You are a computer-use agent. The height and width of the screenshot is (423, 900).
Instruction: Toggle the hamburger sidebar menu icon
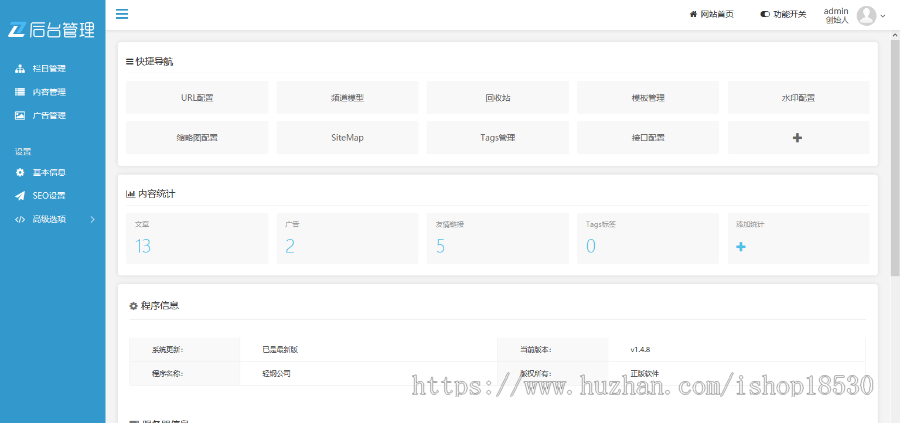(x=122, y=14)
